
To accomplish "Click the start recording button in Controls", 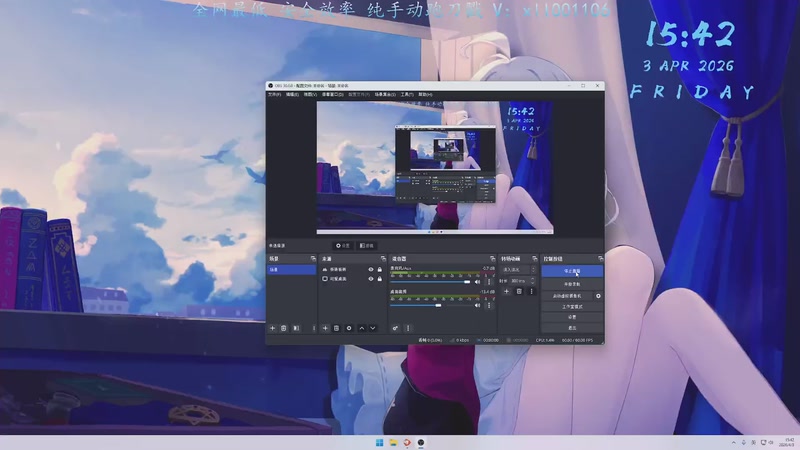I will click(x=572, y=284).
